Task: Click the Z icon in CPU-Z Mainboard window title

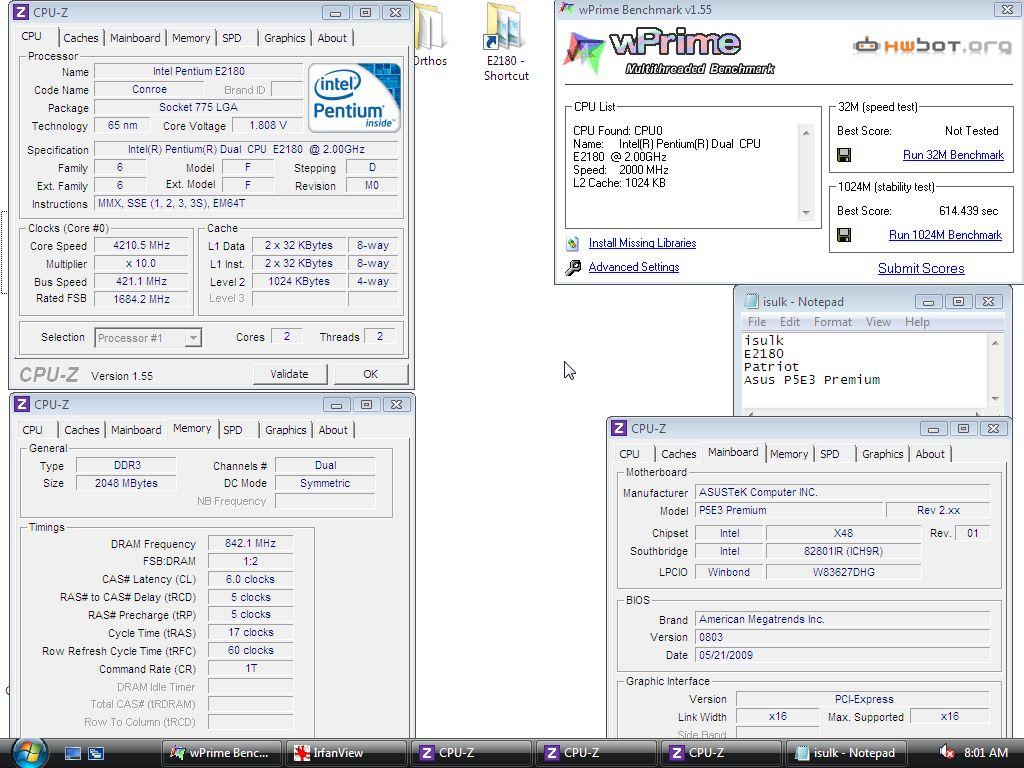Action: [618, 428]
